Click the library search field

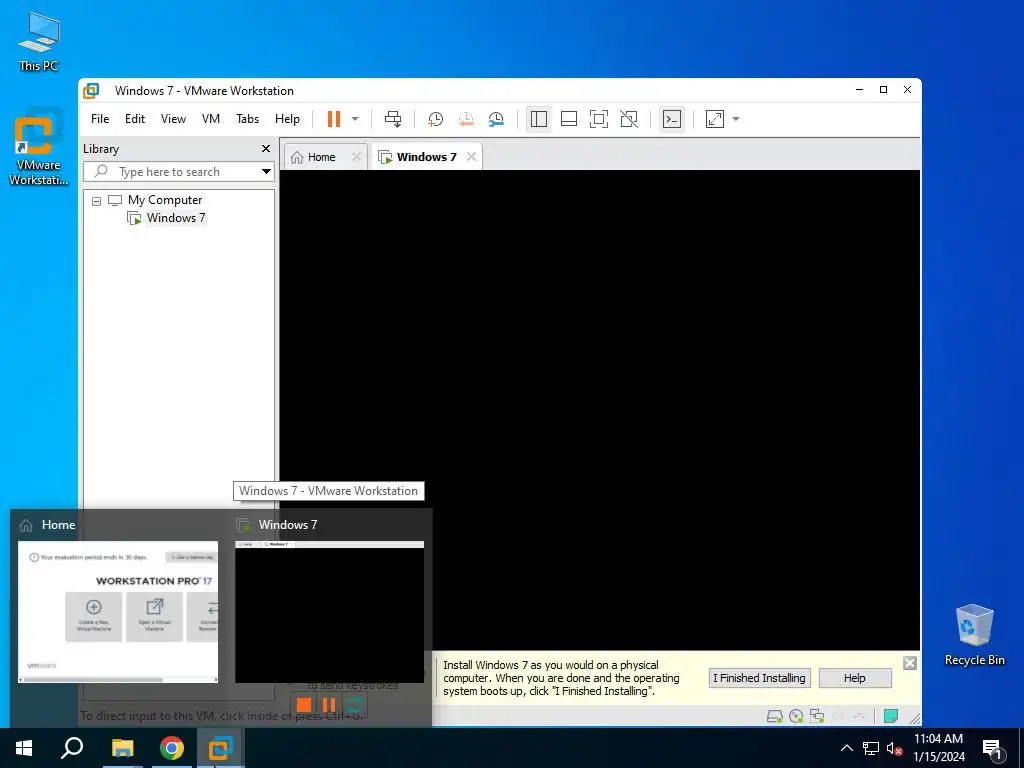(171, 172)
